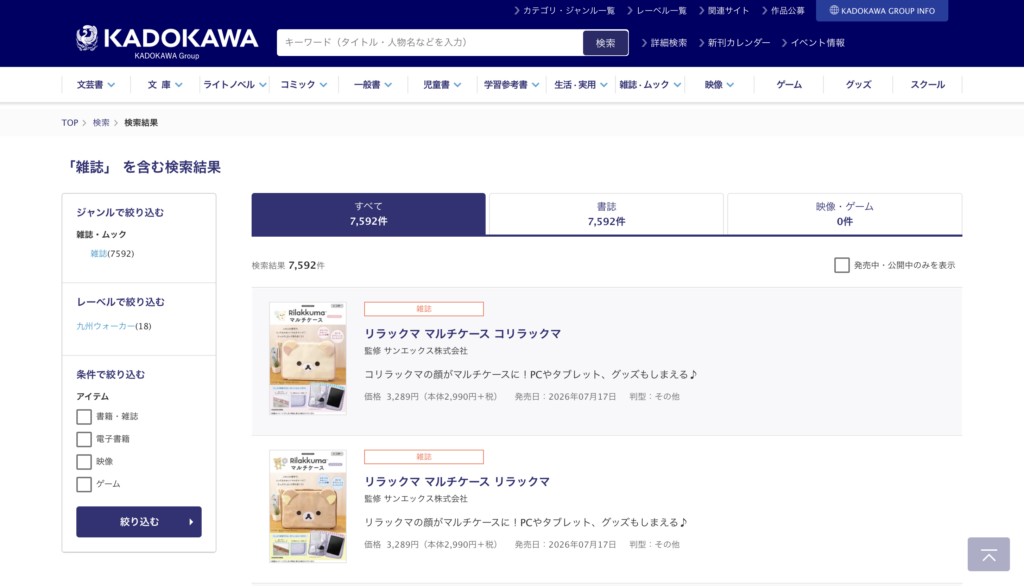The width and height of the screenshot is (1024, 586).
Task: Expand the 文芸書 navigation dropdown
Action: tap(96, 85)
